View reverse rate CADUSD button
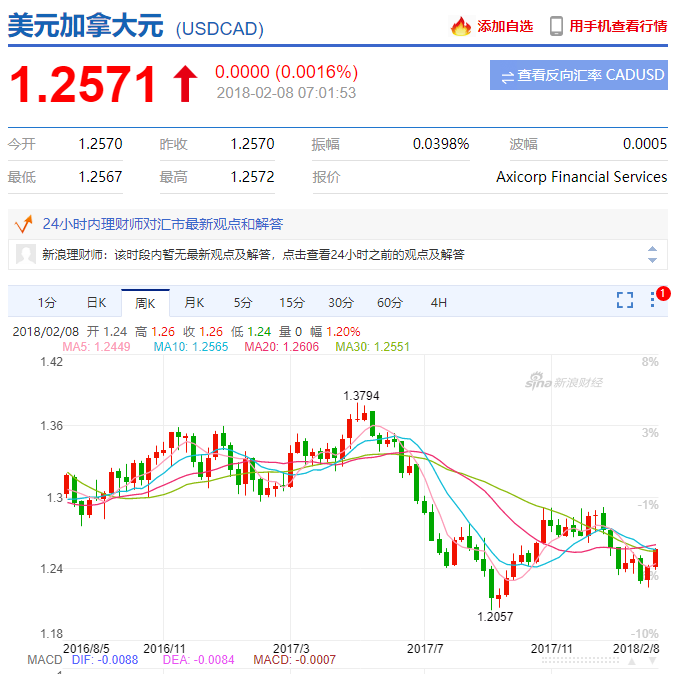 (x=579, y=75)
